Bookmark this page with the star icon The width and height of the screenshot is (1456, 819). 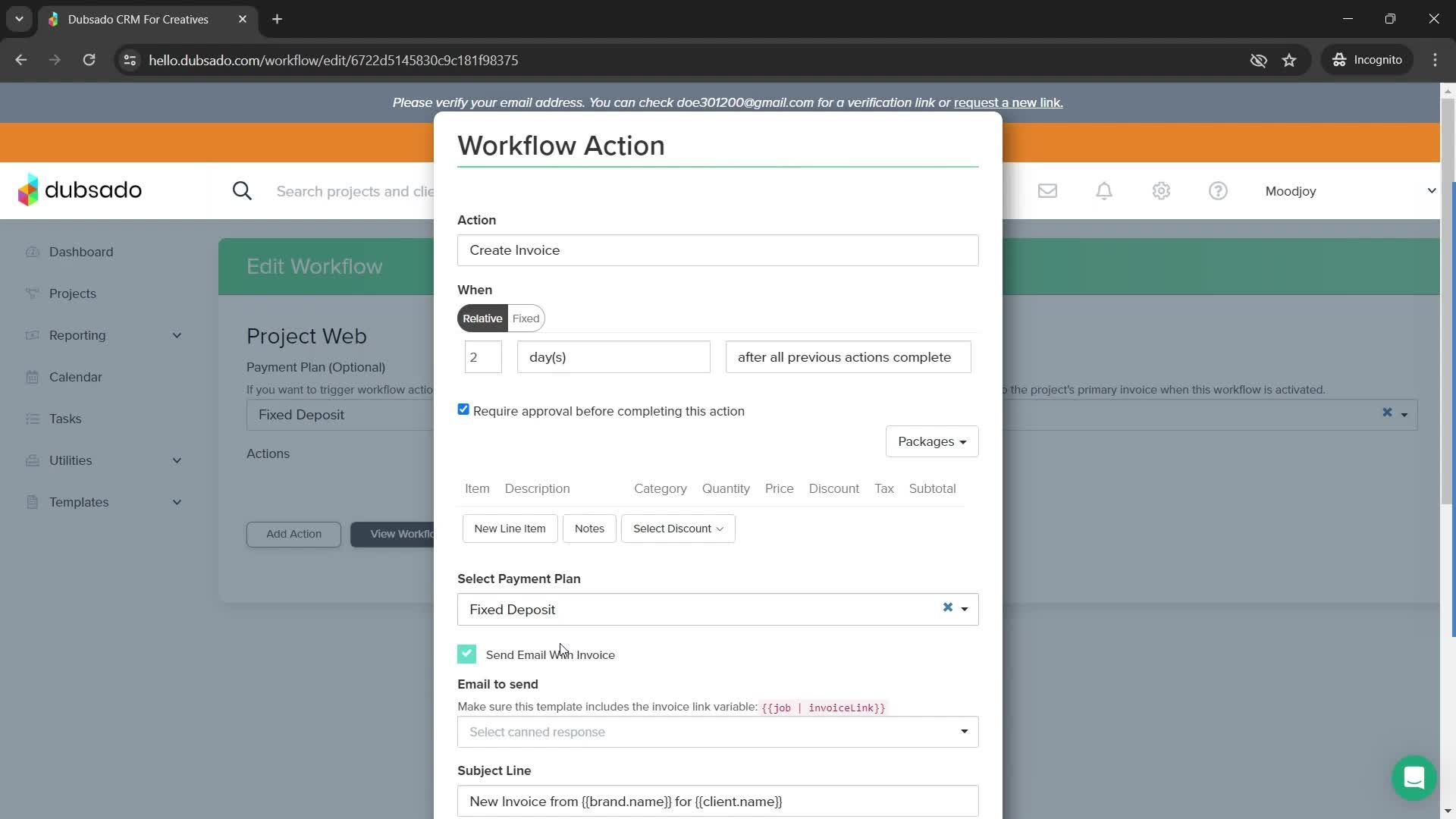coord(1289,60)
